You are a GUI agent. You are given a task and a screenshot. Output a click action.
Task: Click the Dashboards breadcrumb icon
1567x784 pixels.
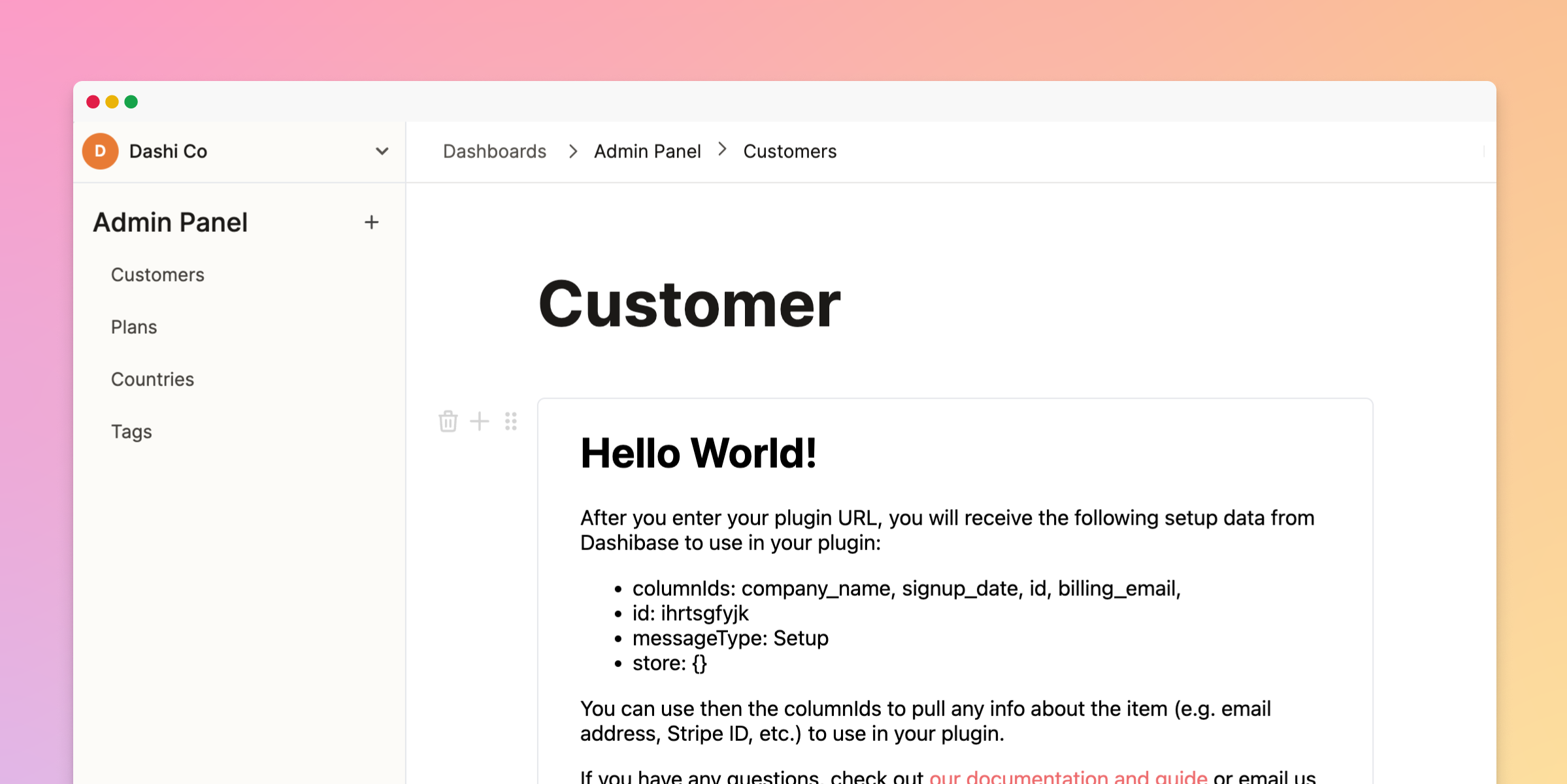coord(494,151)
